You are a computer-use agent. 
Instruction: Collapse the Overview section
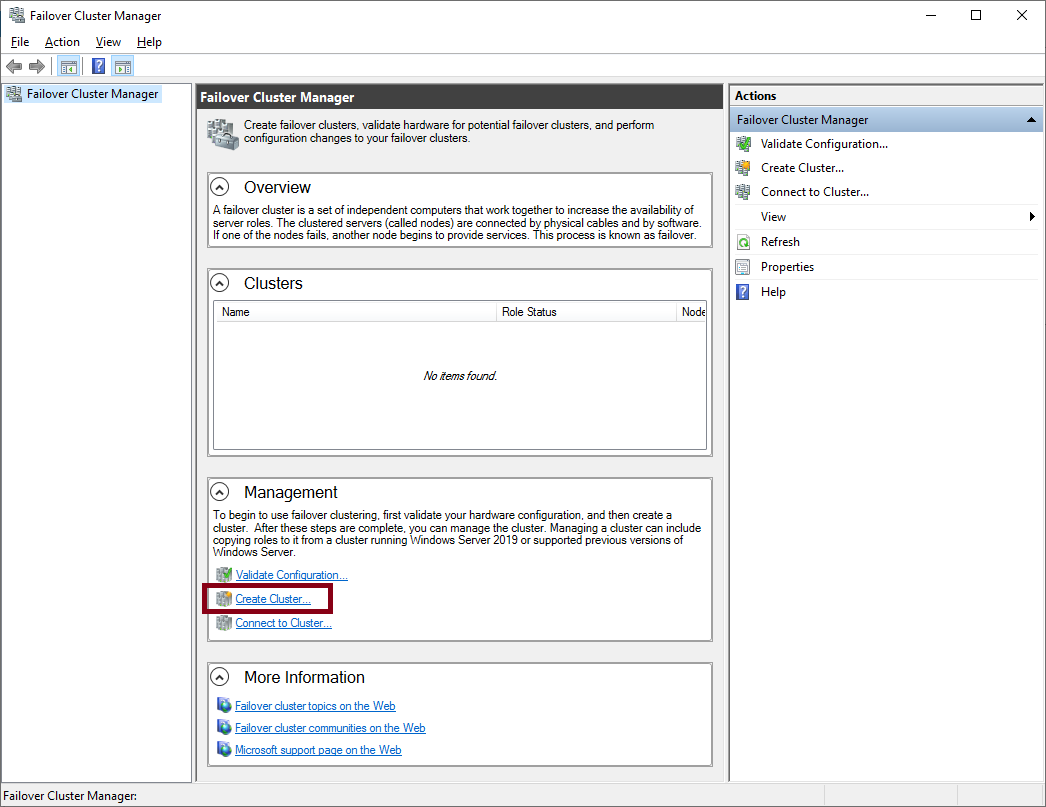click(x=219, y=187)
